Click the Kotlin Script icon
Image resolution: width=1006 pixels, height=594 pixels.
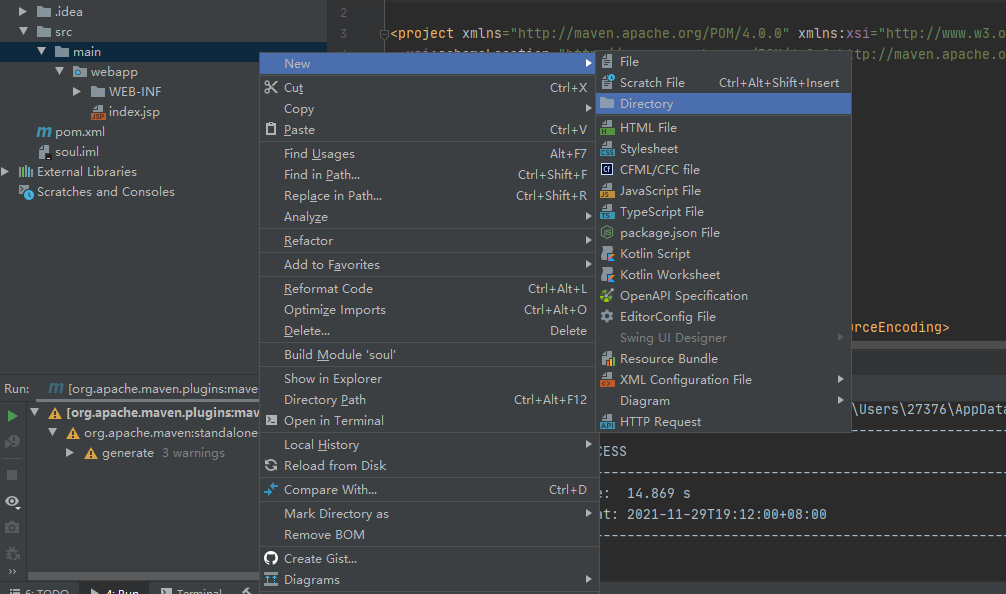point(607,253)
